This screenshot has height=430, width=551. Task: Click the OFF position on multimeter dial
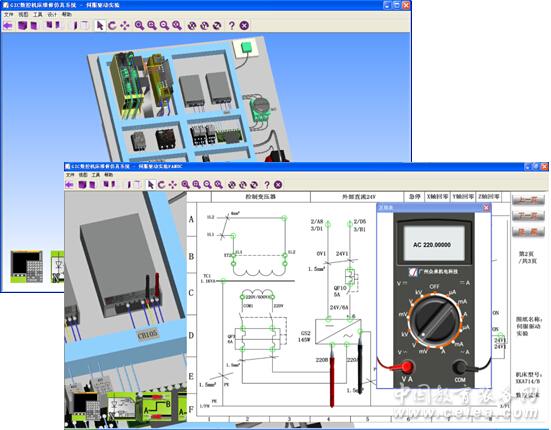[x=434, y=287]
